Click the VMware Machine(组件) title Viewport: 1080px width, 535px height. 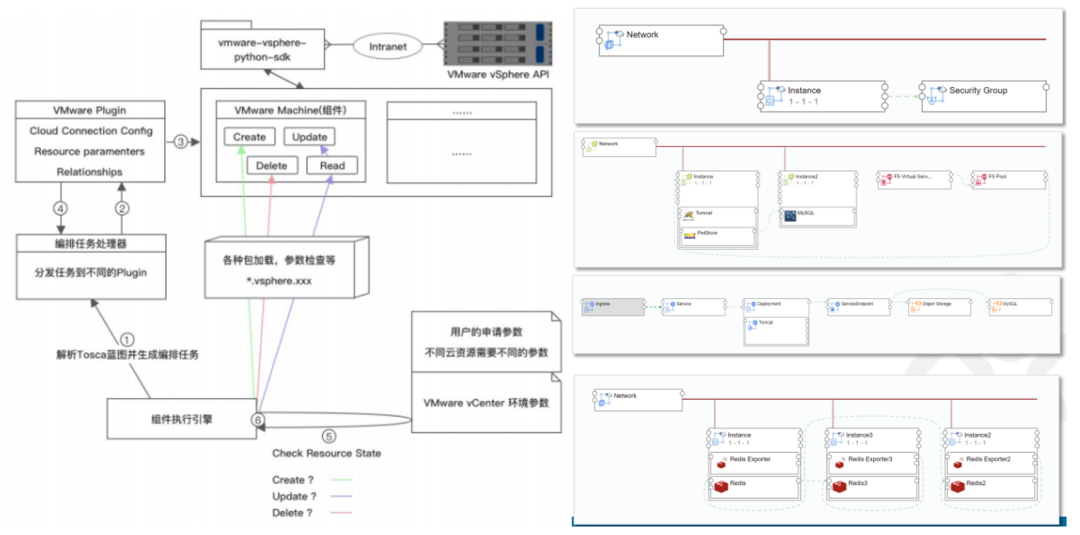point(290,109)
